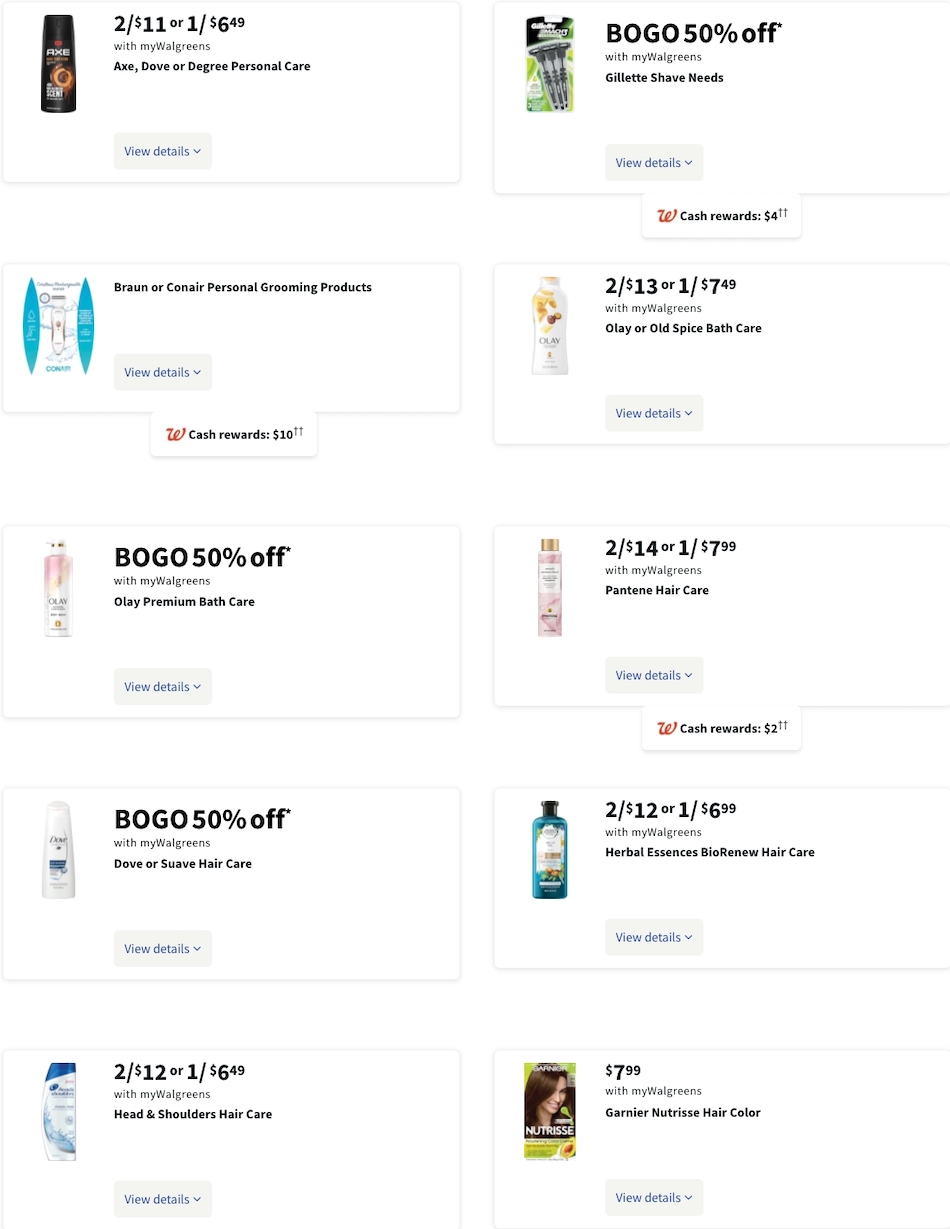Select the Axe body wash product image

coord(58,63)
